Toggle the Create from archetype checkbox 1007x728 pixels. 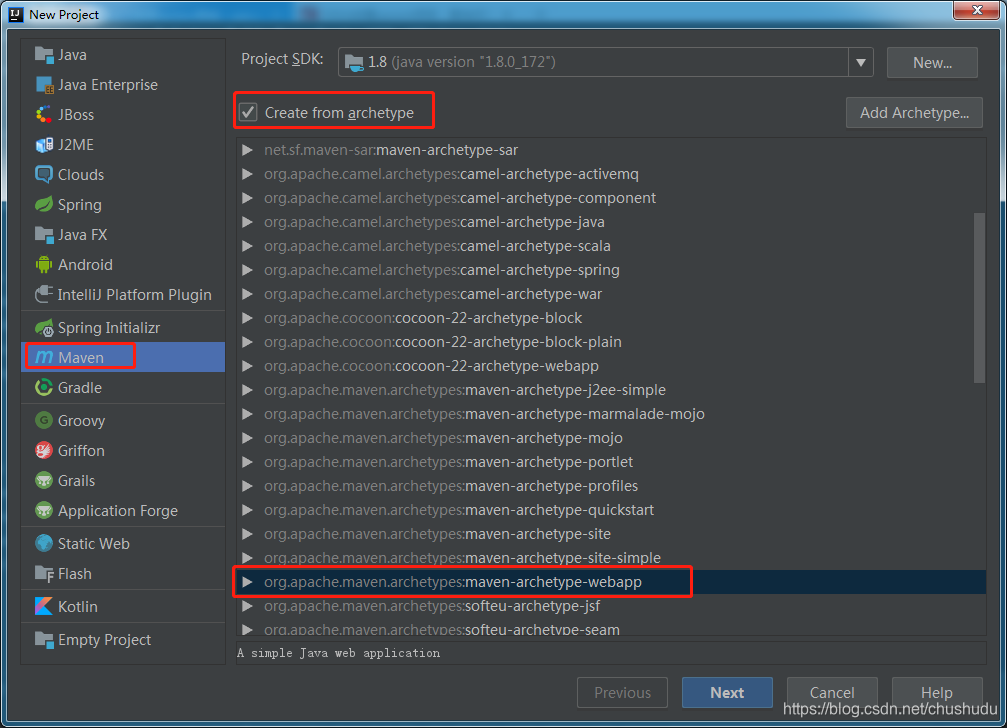click(248, 112)
